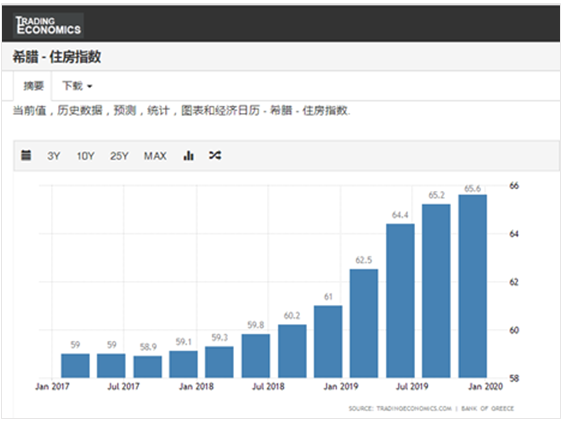Click the first 59 bar near Jan 2017
This screenshot has width=563, height=435.
(75, 366)
